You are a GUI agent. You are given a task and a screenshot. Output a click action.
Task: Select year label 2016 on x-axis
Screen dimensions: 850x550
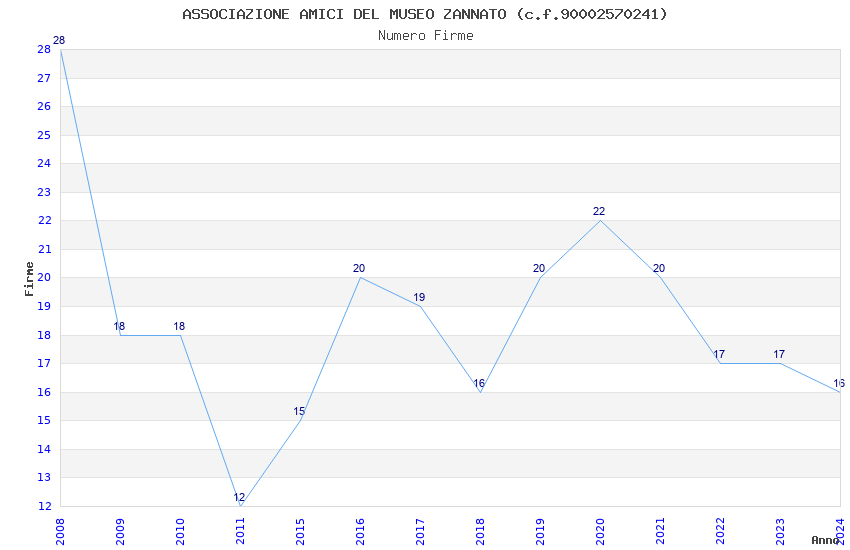point(360,531)
